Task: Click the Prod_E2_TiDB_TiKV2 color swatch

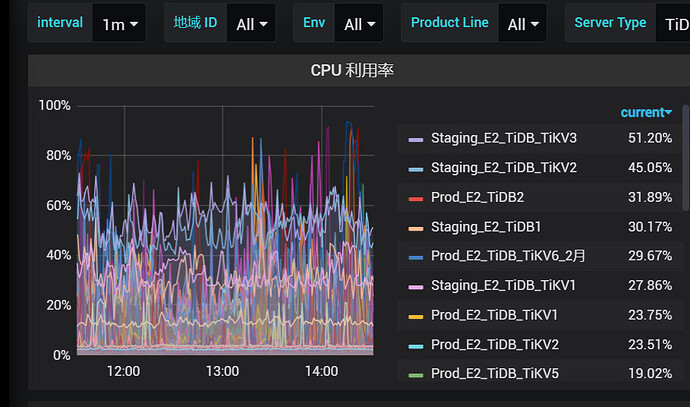Action: tap(416, 346)
